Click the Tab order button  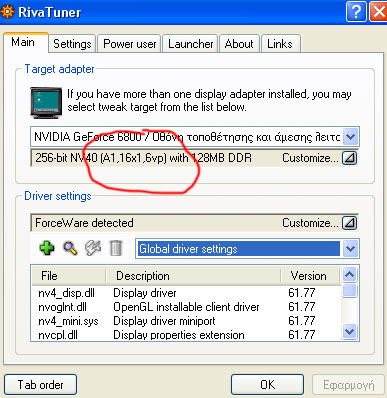pyautogui.click(x=40, y=385)
